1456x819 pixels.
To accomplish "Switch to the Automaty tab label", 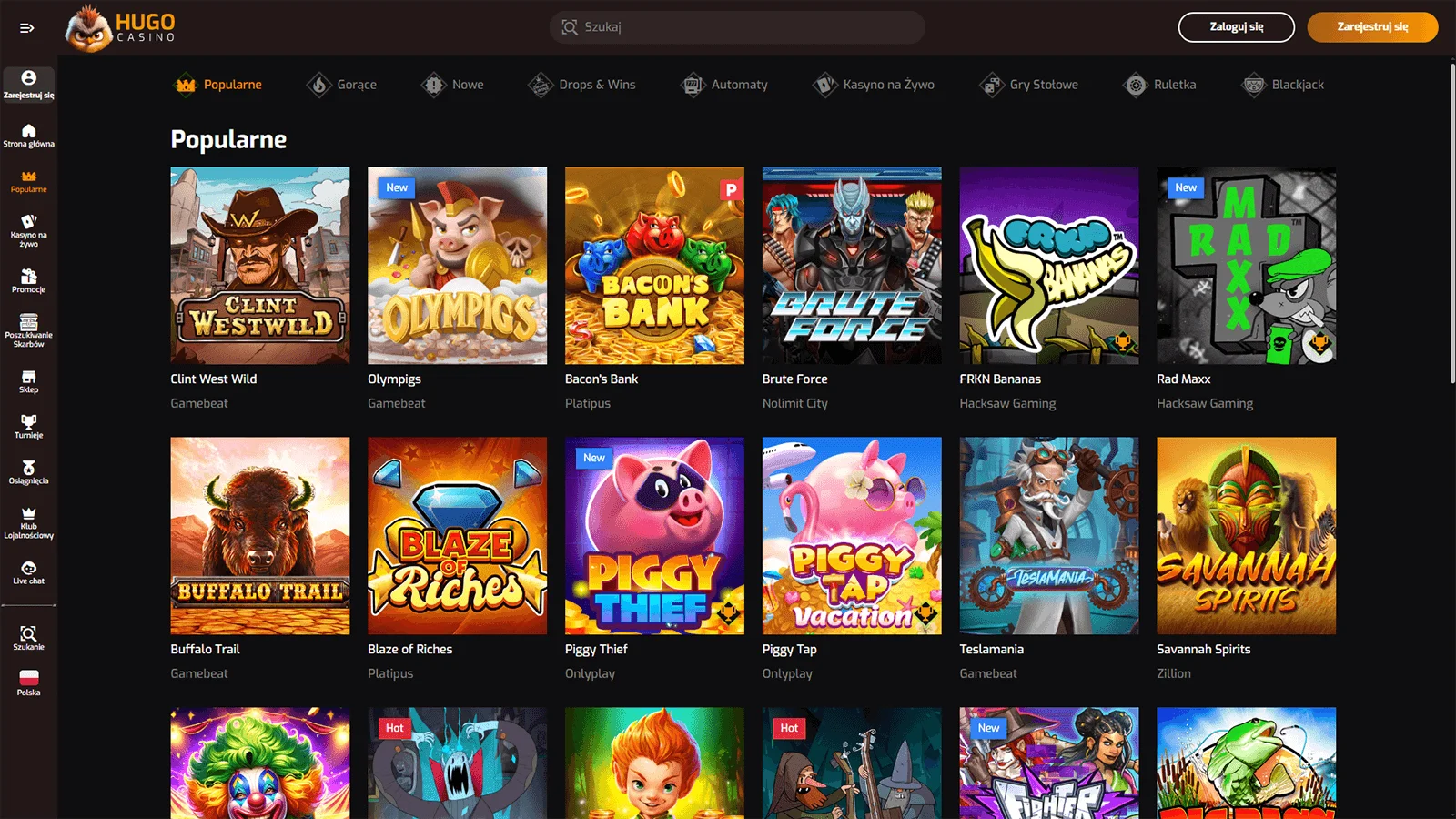I will click(740, 85).
